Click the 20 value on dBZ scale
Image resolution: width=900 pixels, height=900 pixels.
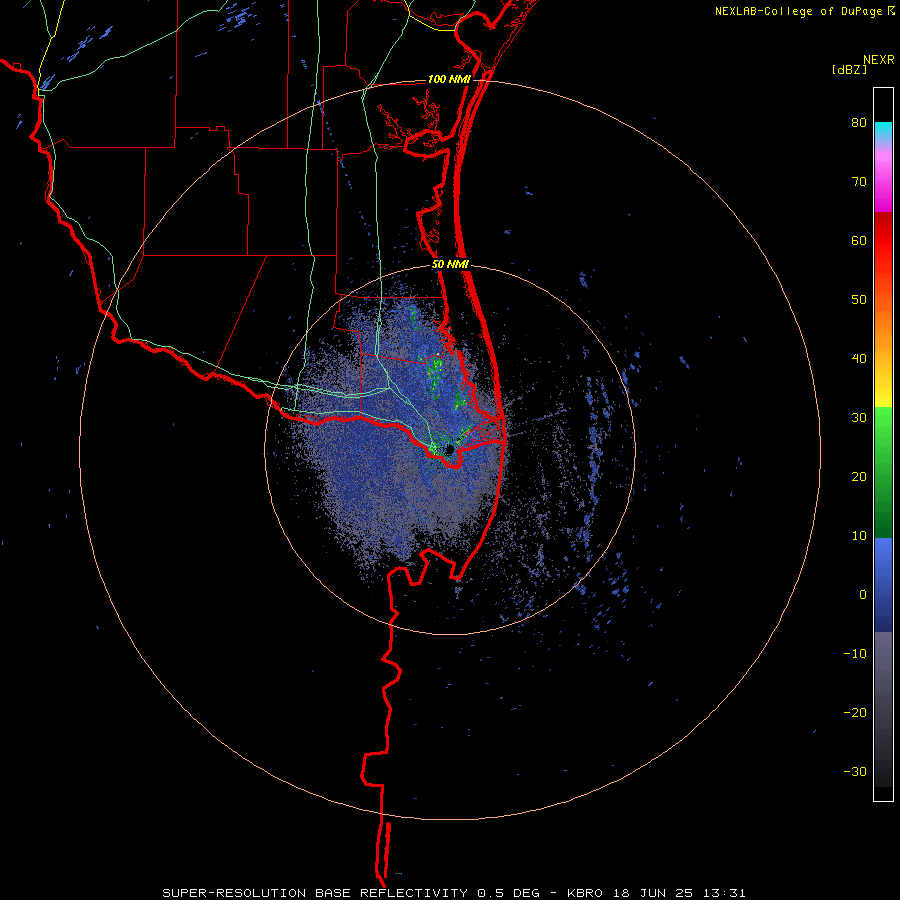point(859,477)
